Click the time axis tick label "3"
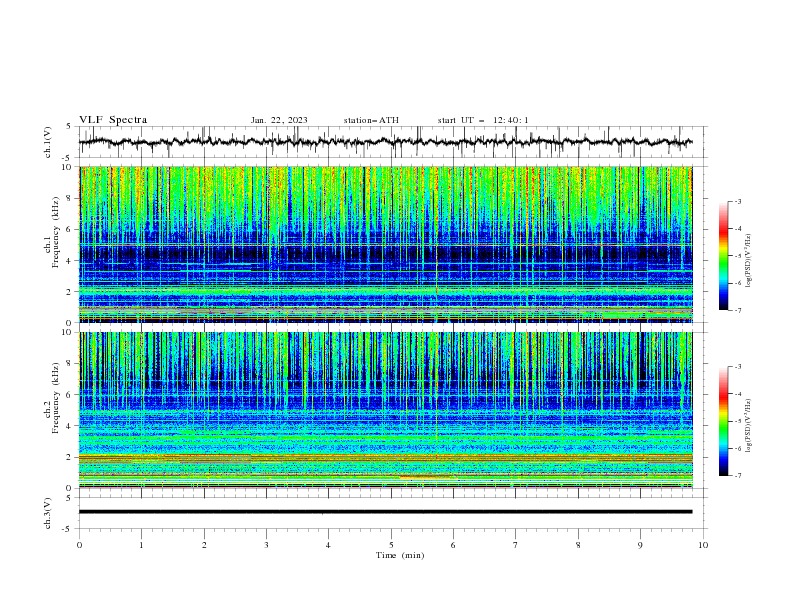792x612 pixels. pos(266,545)
